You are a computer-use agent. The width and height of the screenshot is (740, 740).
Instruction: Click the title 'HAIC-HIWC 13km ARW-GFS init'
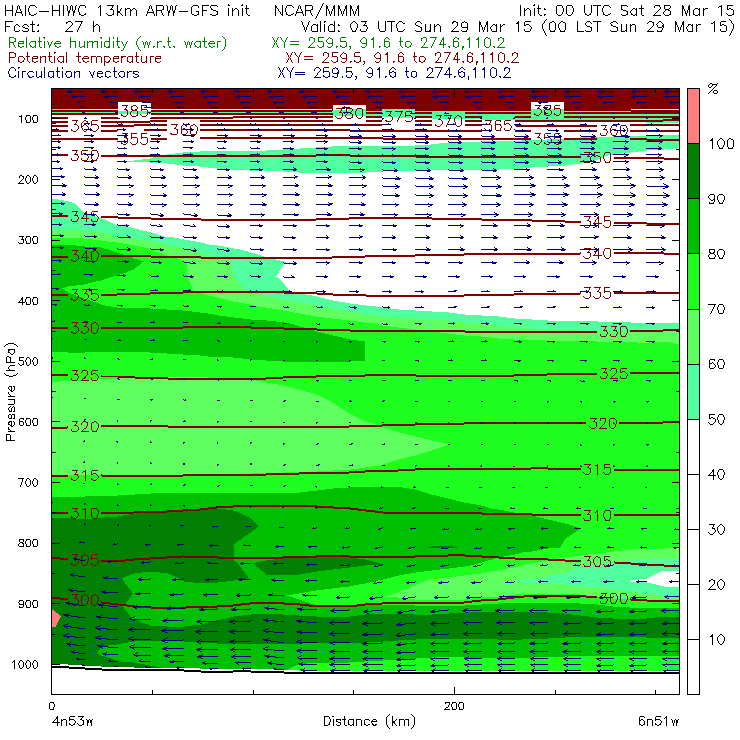point(127,11)
